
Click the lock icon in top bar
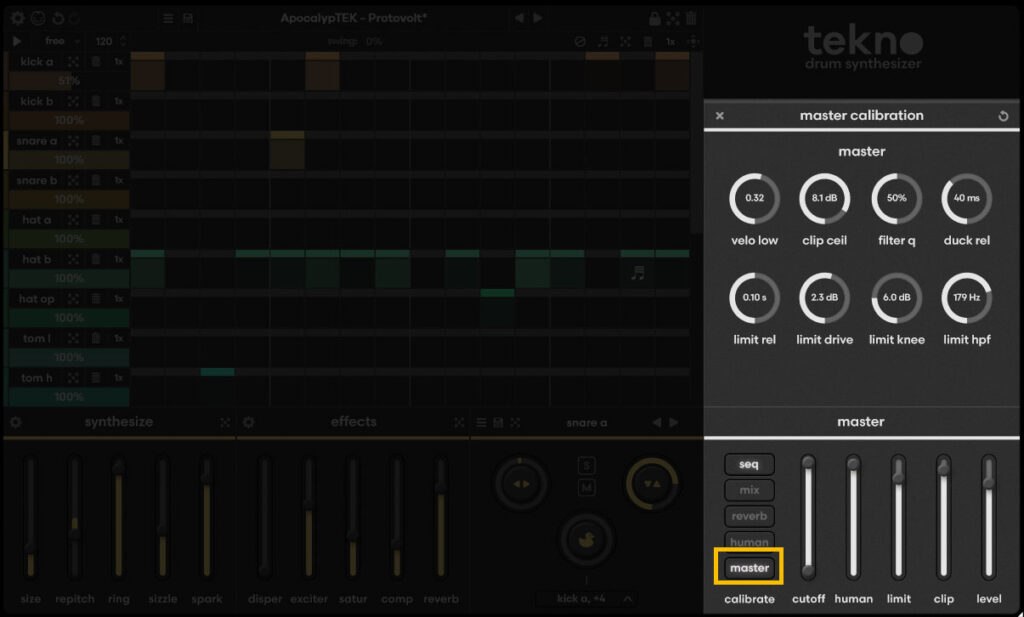[655, 18]
